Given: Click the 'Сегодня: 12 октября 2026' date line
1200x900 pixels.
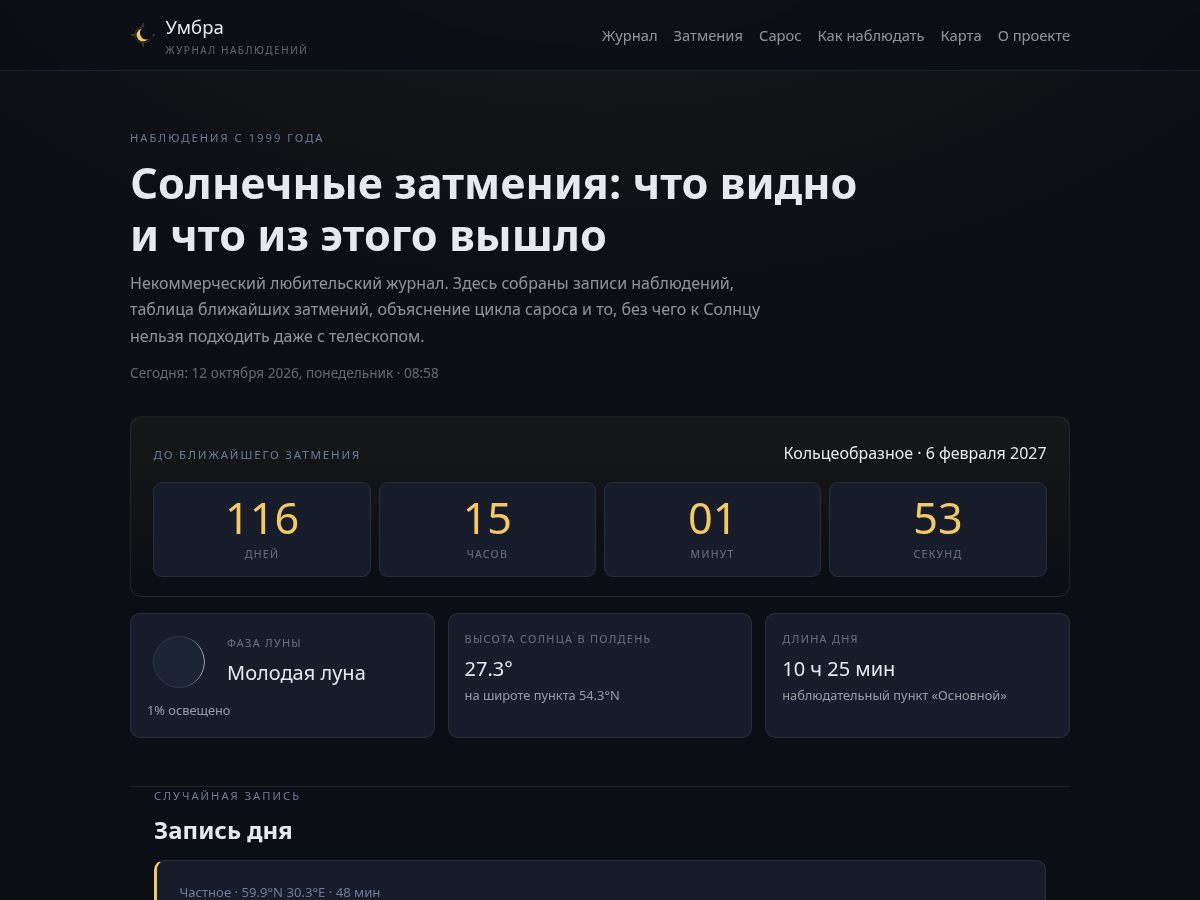Looking at the screenshot, I should [284, 373].
